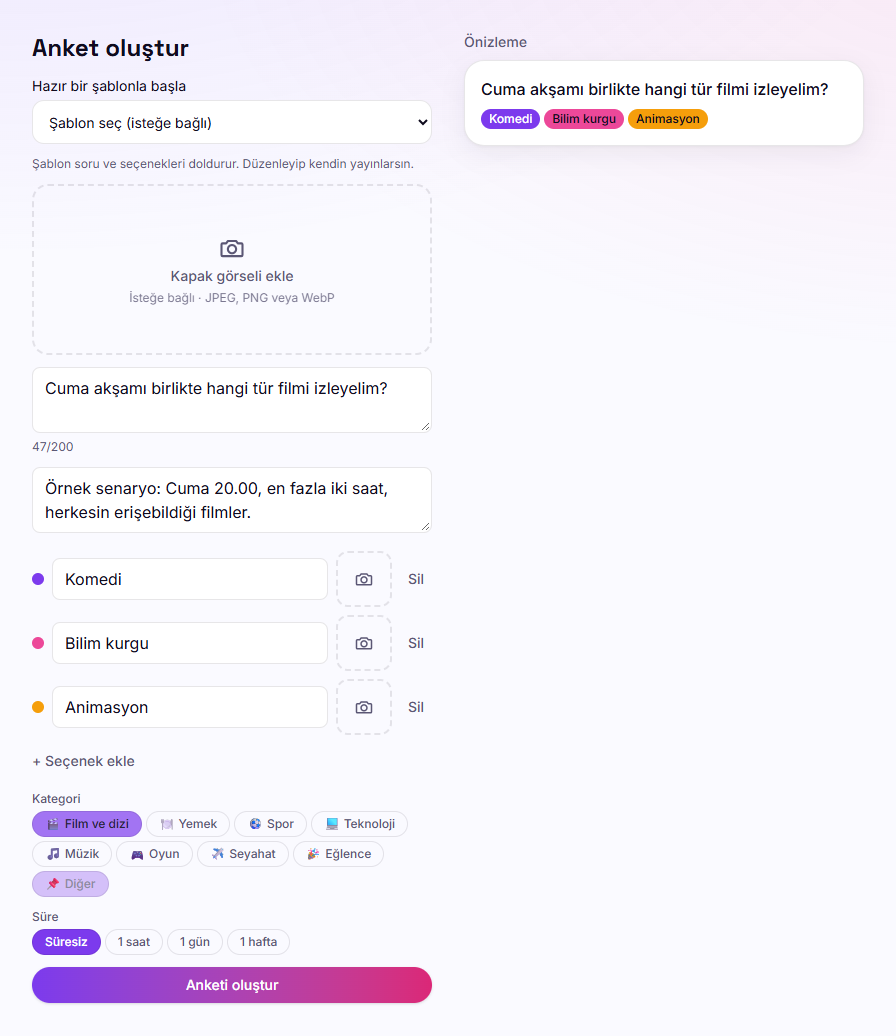Click the Anketi oluştur button
Image resolution: width=896 pixels, height=1036 pixels.
(x=232, y=985)
